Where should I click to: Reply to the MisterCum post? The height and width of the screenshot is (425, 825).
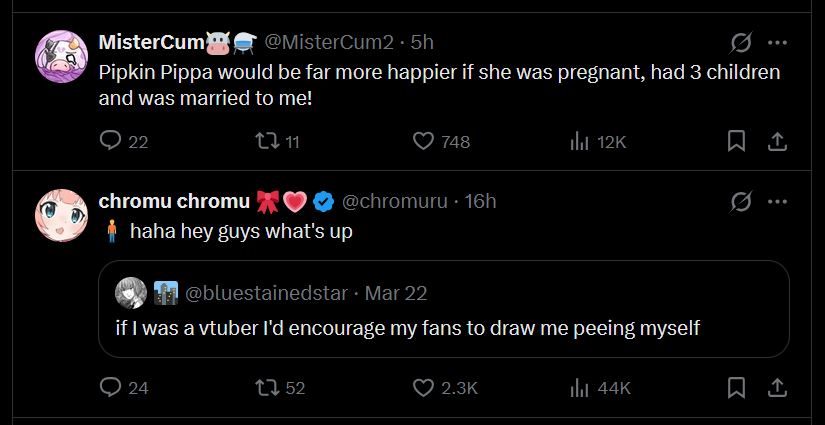pyautogui.click(x=110, y=142)
